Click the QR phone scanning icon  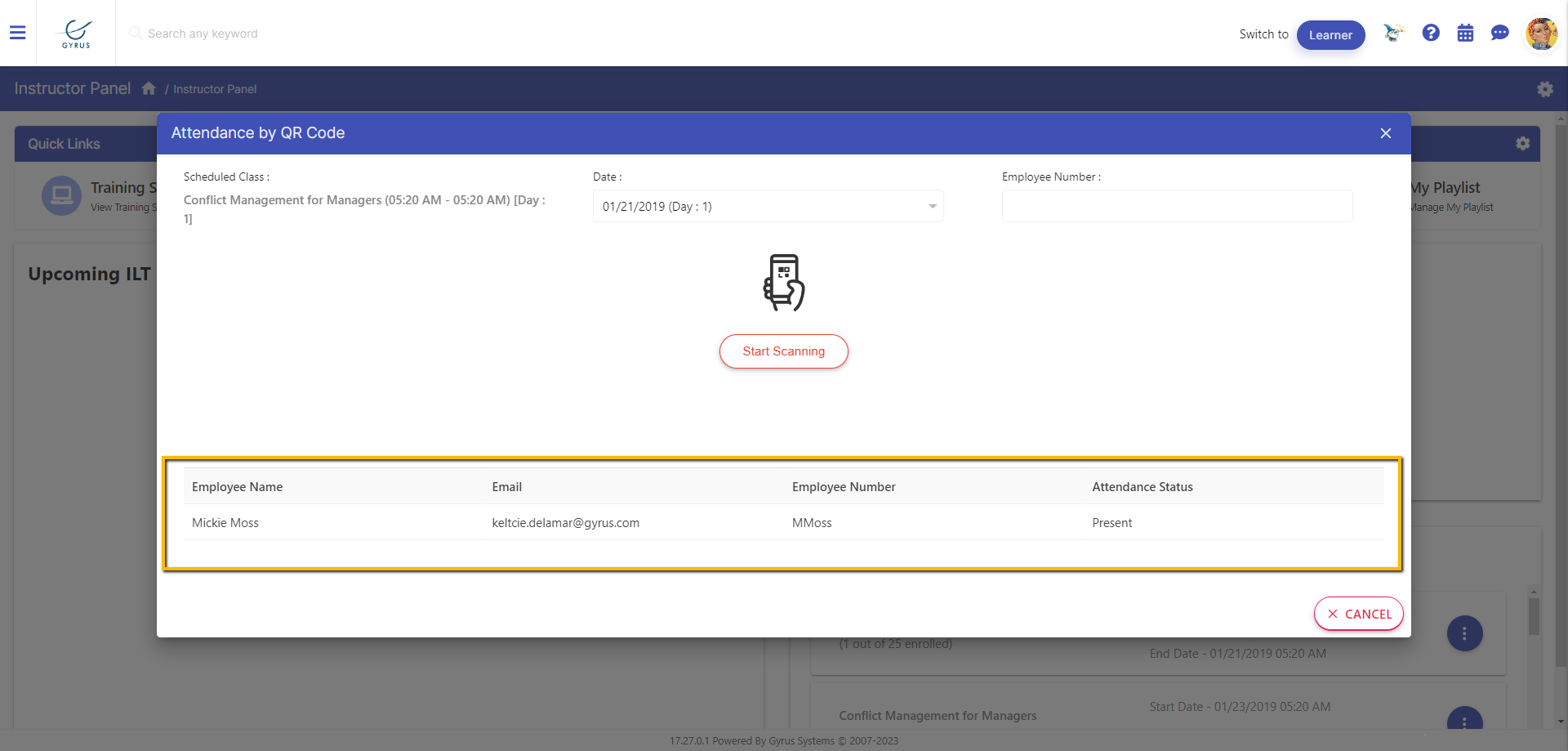pyautogui.click(x=783, y=283)
